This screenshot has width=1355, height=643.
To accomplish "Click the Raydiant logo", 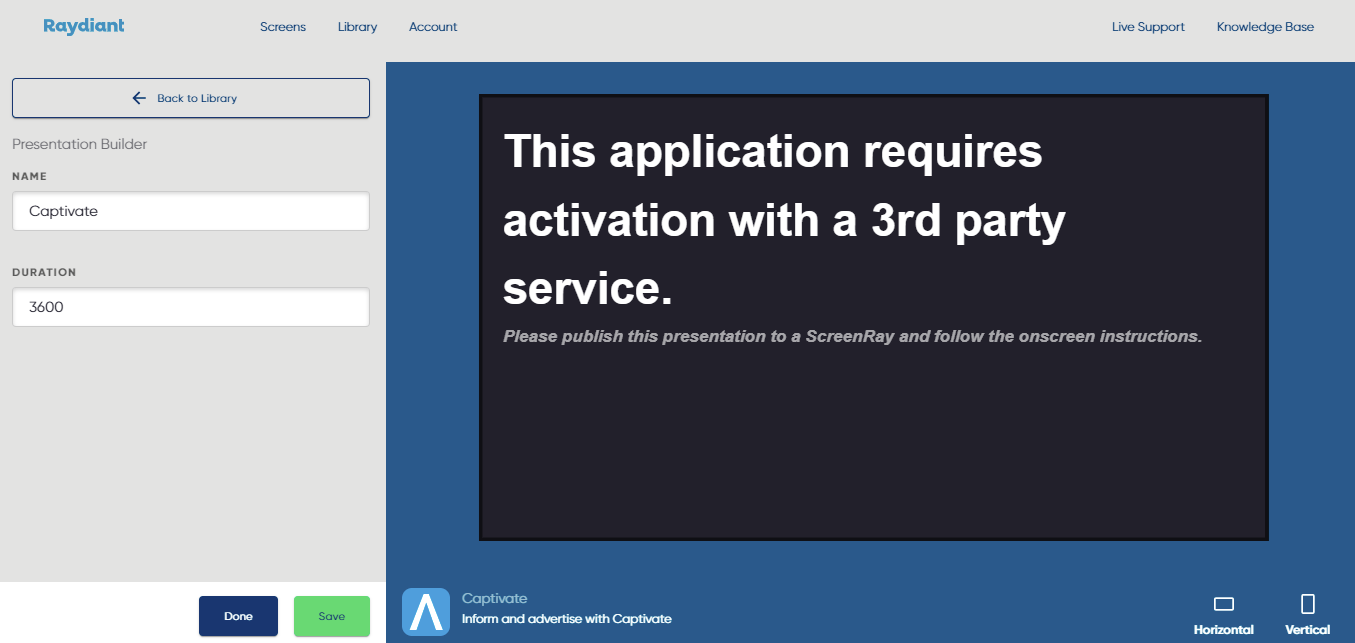I will pos(84,26).
